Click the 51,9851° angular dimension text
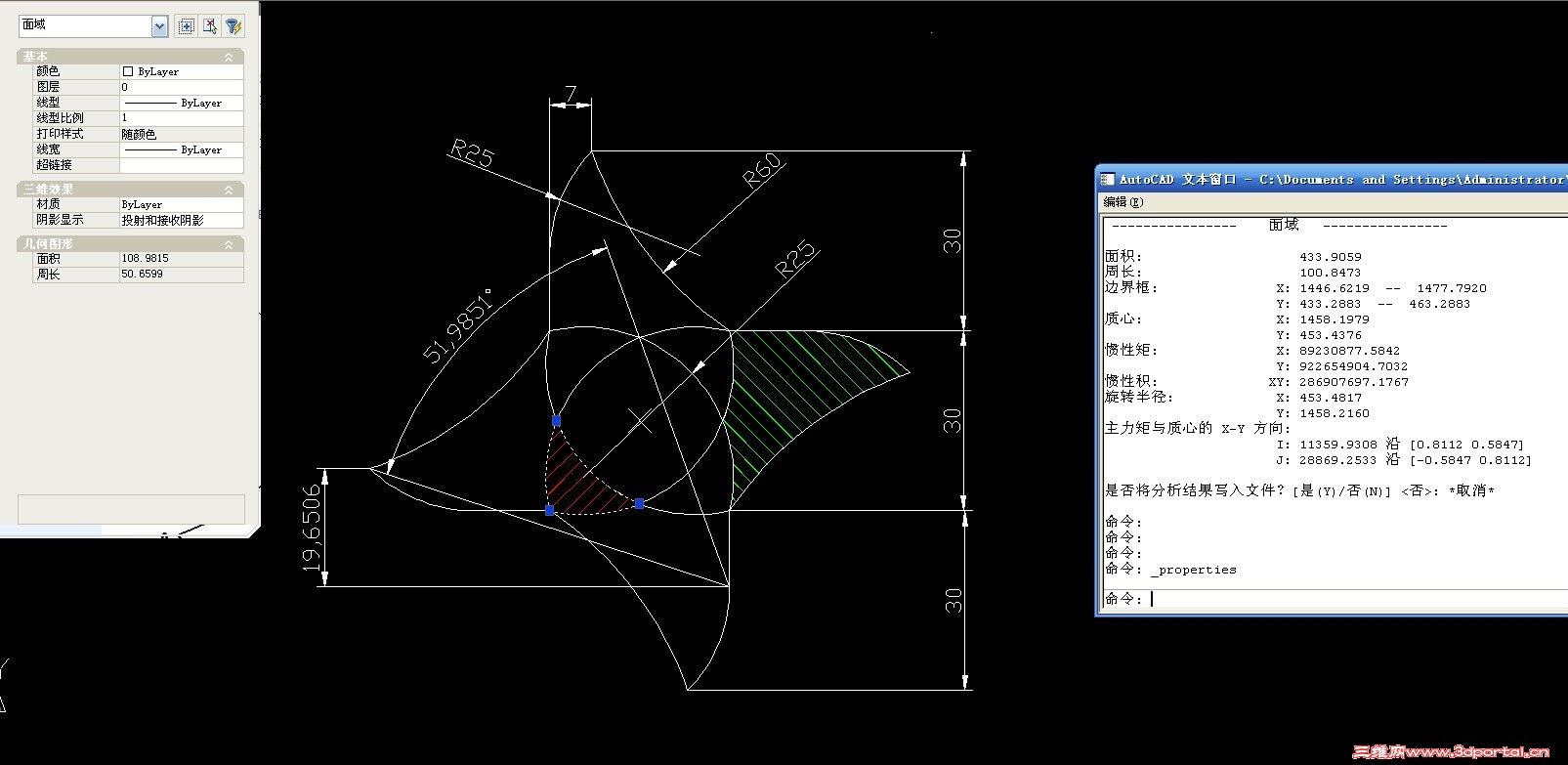 point(458,324)
